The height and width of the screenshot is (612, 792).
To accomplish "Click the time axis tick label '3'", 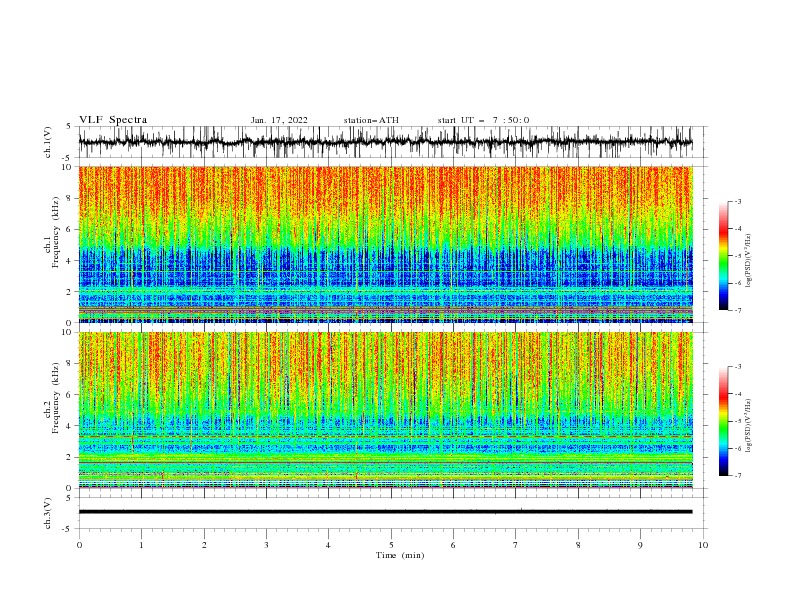I will (x=266, y=545).
